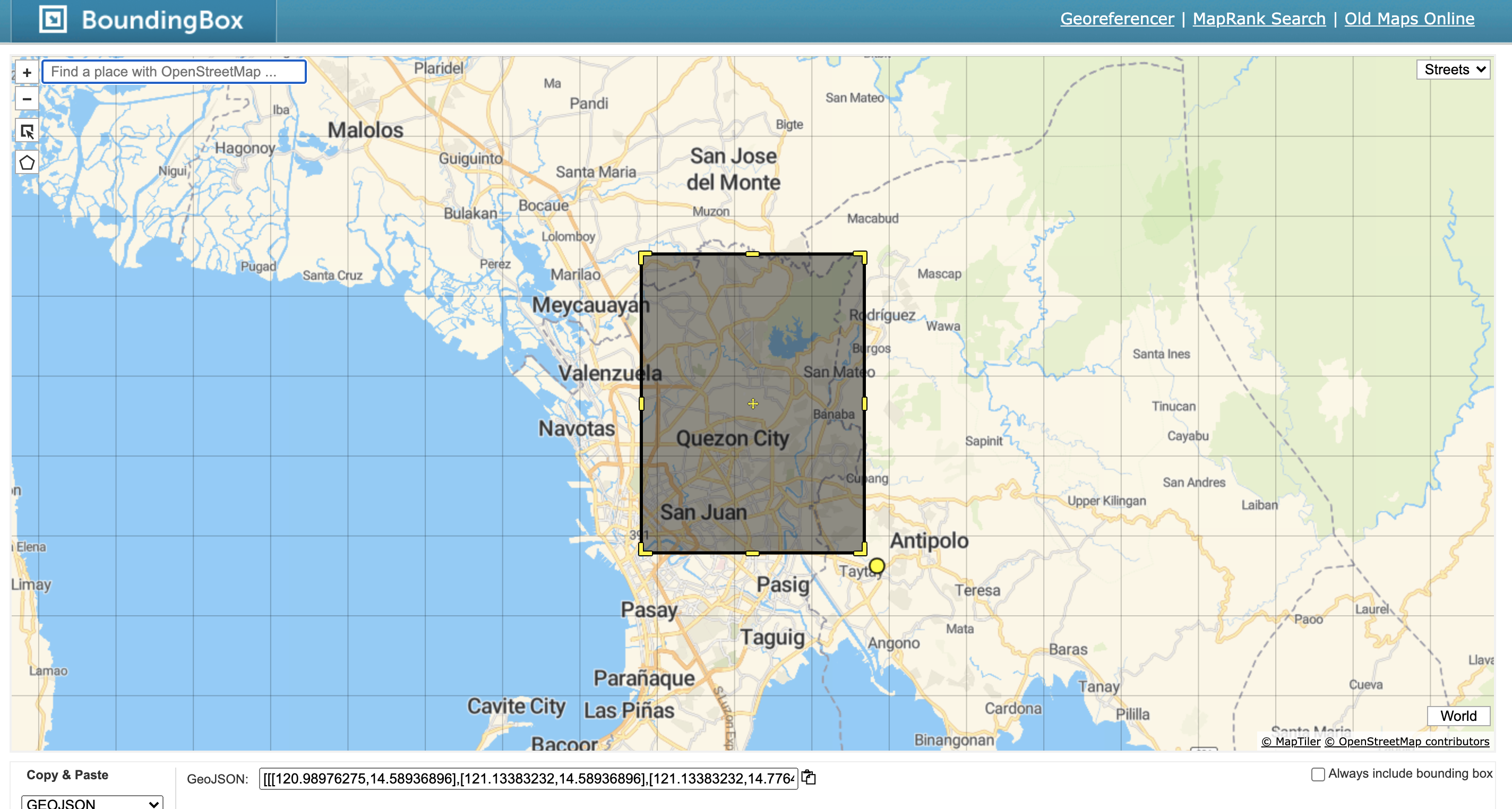Image resolution: width=1512 pixels, height=809 pixels.
Task: Open the MapTiler attribution link
Action: [x=1291, y=742]
